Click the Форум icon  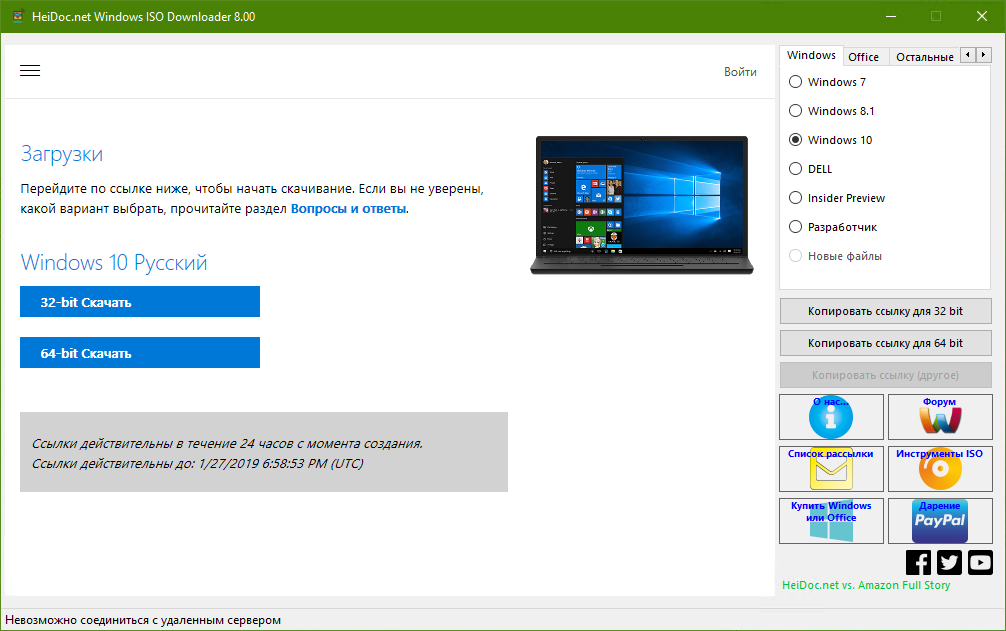coord(940,417)
